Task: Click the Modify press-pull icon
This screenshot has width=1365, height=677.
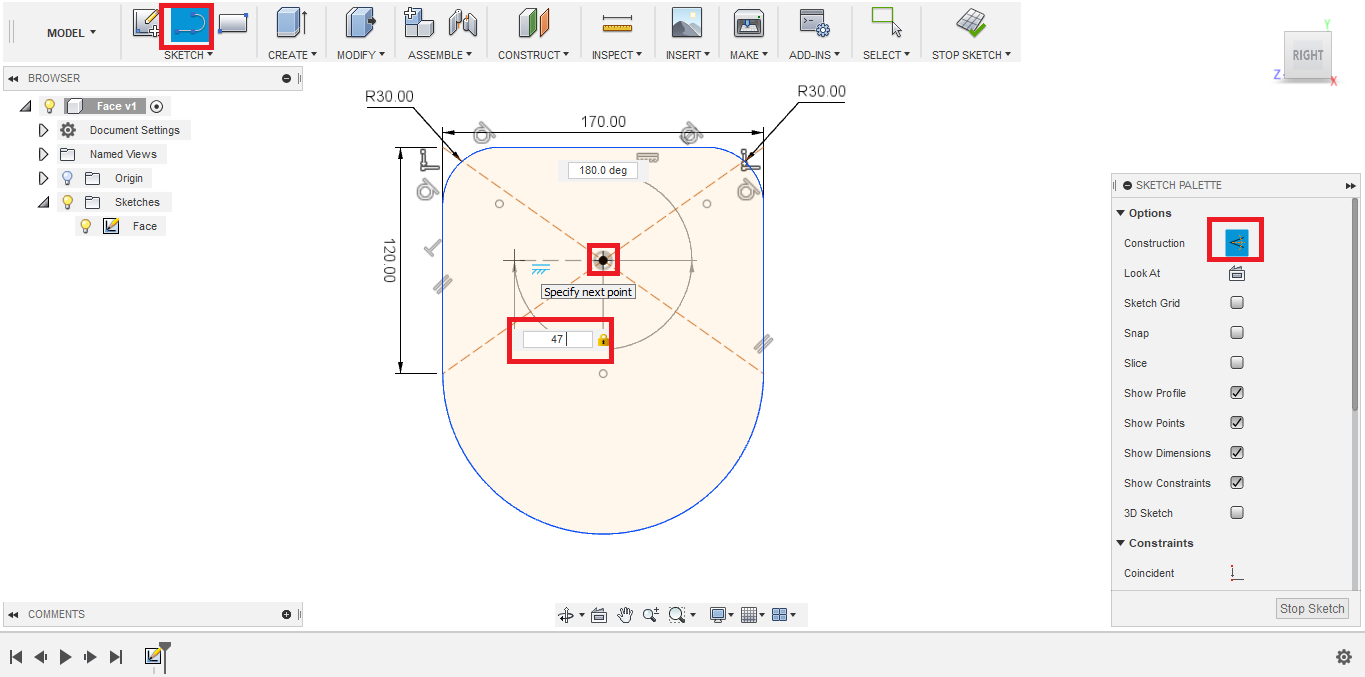Action: tap(360, 23)
